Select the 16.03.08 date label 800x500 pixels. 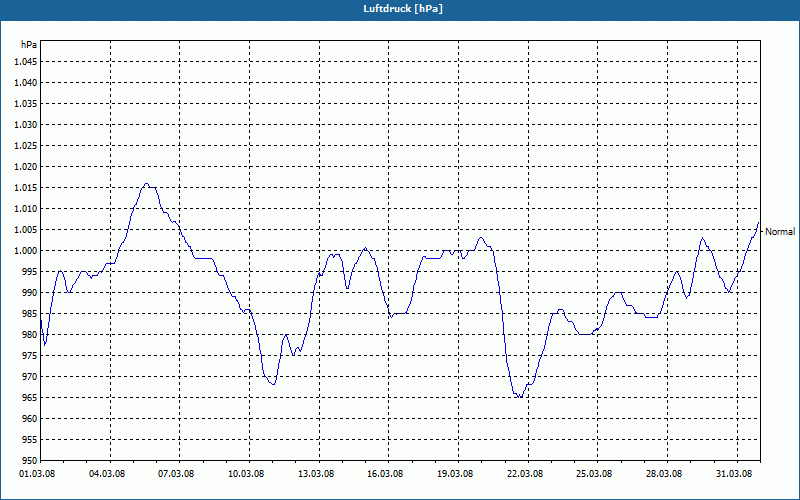coord(385,473)
